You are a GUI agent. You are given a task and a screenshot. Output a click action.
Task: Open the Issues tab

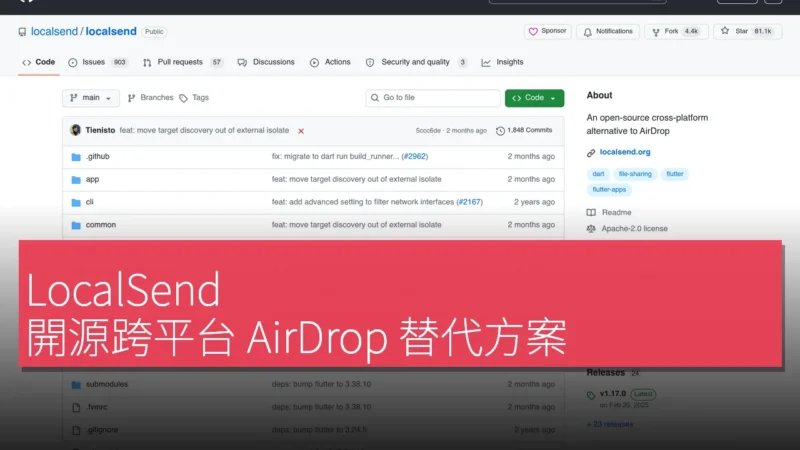[x=97, y=62]
